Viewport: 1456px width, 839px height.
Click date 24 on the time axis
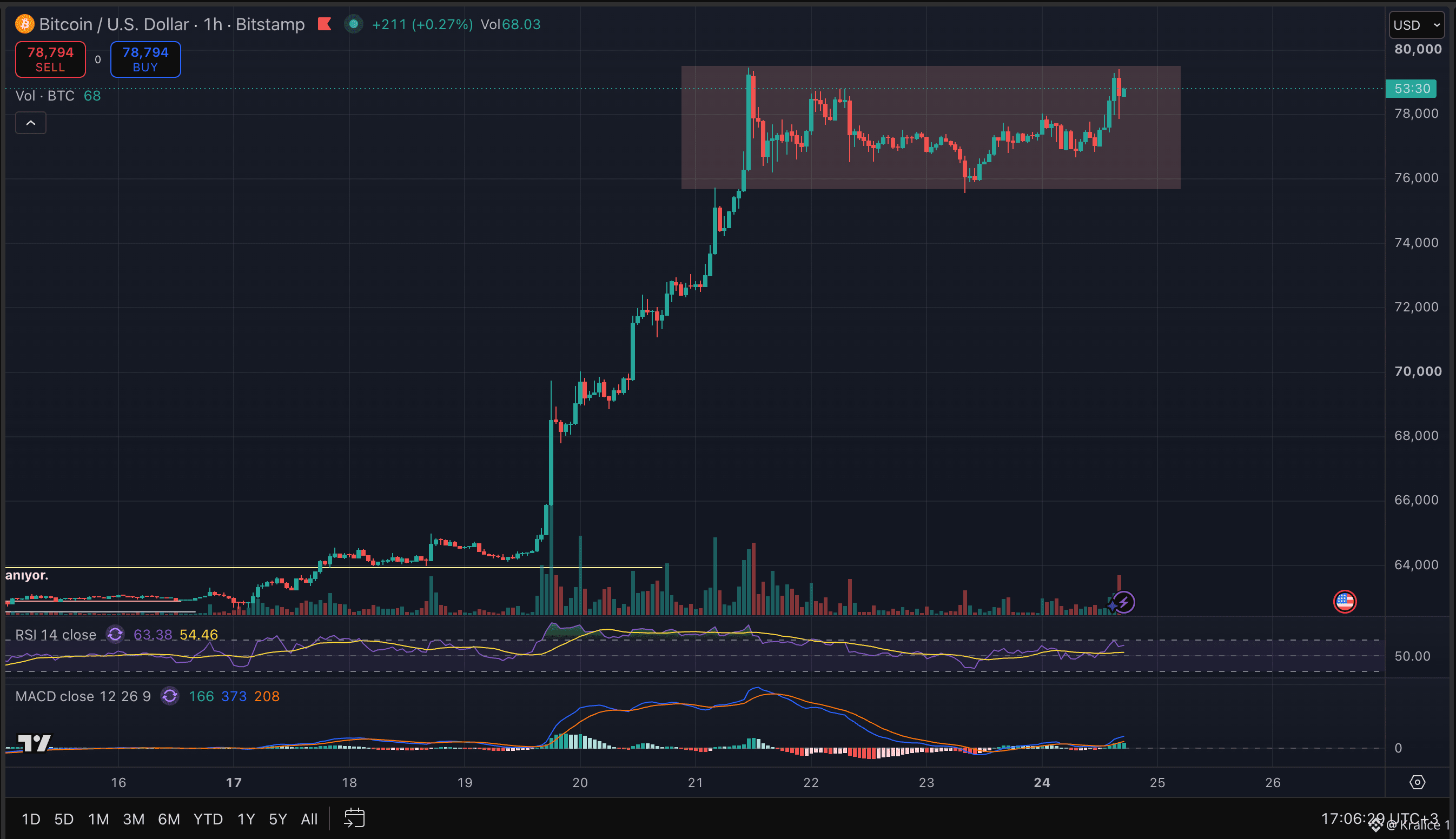[x=1042, y=782]
